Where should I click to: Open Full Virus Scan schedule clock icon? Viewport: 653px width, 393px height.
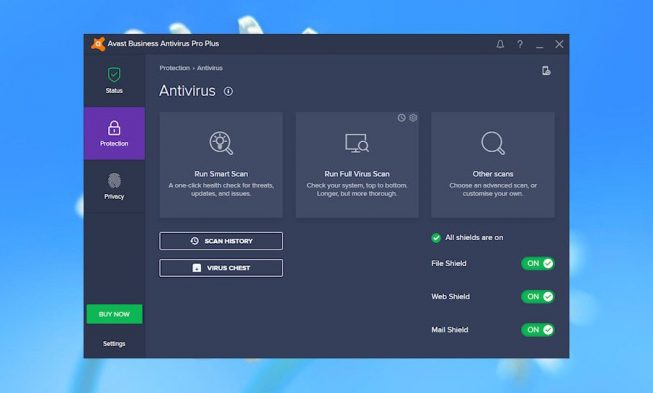[x=401, y=118]
